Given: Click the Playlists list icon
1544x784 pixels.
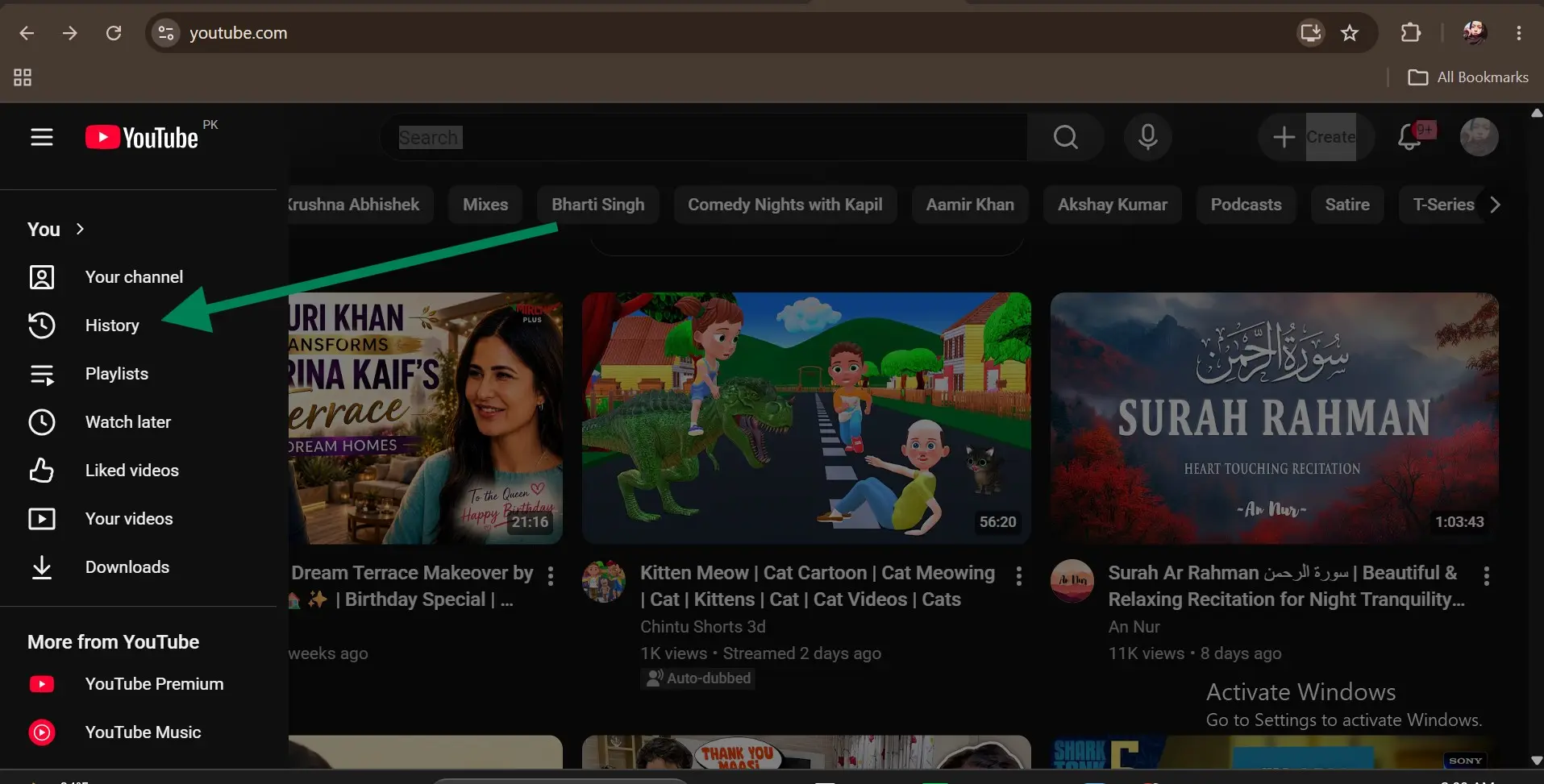Looking at the screenshot, I should 42,374.
